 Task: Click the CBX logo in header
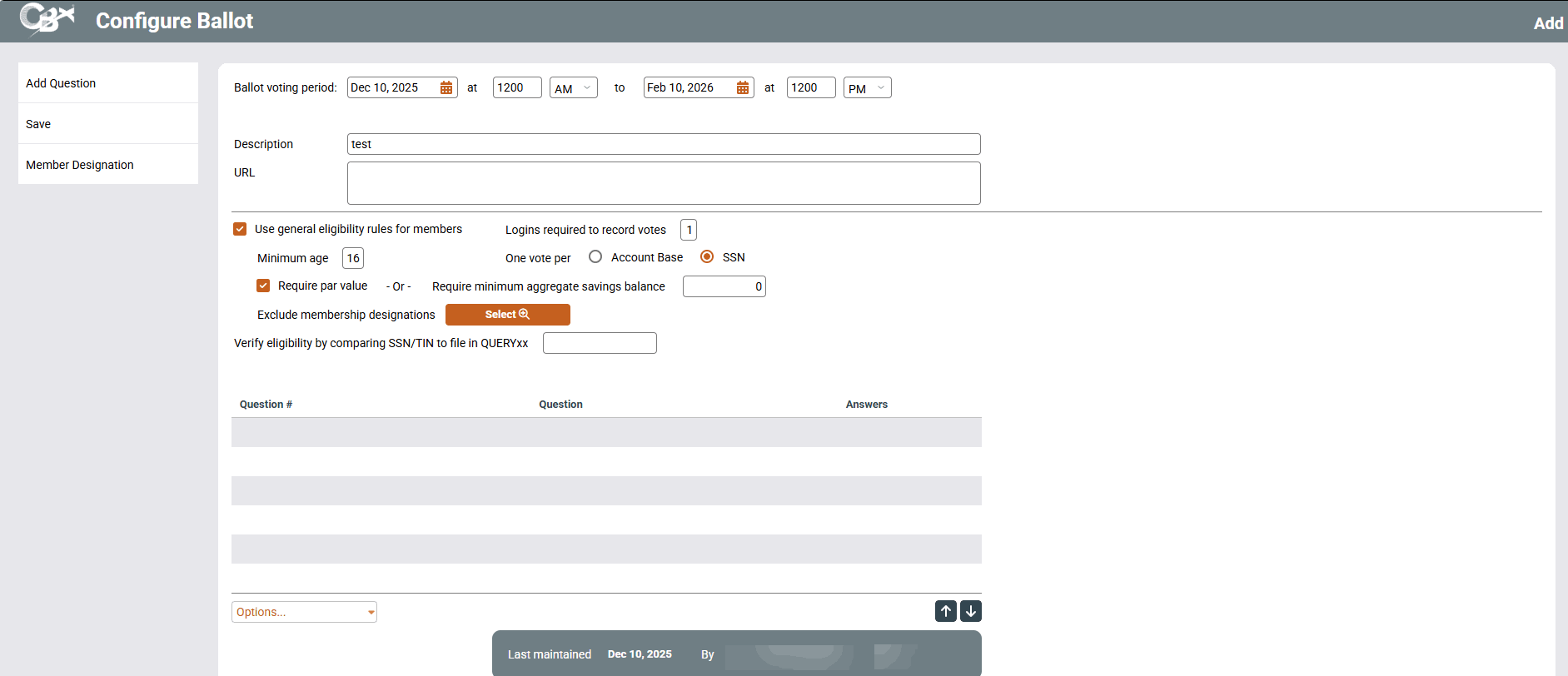click(47, 20)
